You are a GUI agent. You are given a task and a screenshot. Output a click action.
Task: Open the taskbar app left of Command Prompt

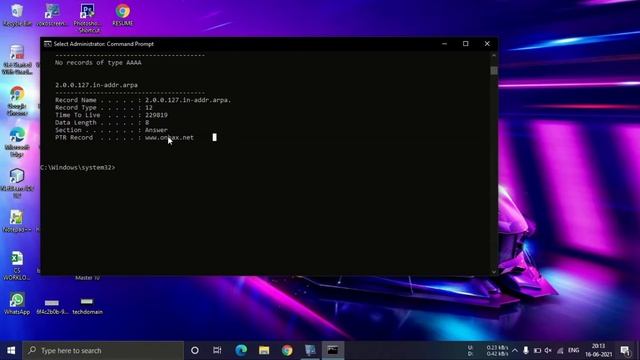[310, 350]
